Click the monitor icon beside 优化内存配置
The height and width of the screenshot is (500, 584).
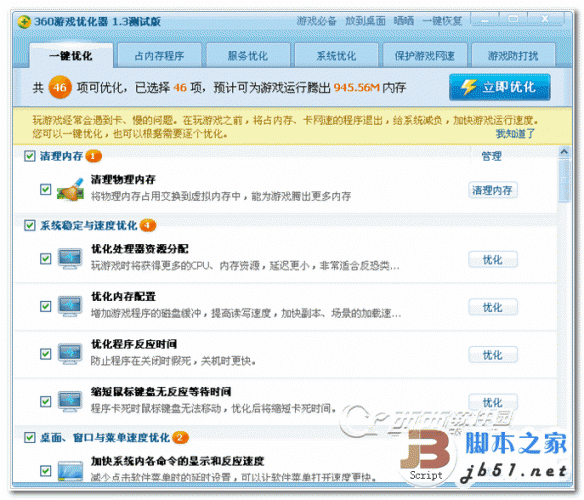[70, 306]
